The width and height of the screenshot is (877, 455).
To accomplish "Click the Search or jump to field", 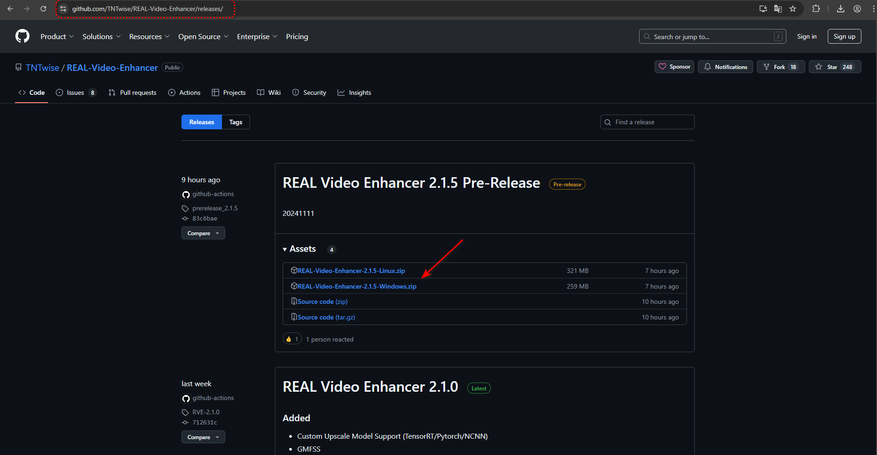I will click(712, 36).
